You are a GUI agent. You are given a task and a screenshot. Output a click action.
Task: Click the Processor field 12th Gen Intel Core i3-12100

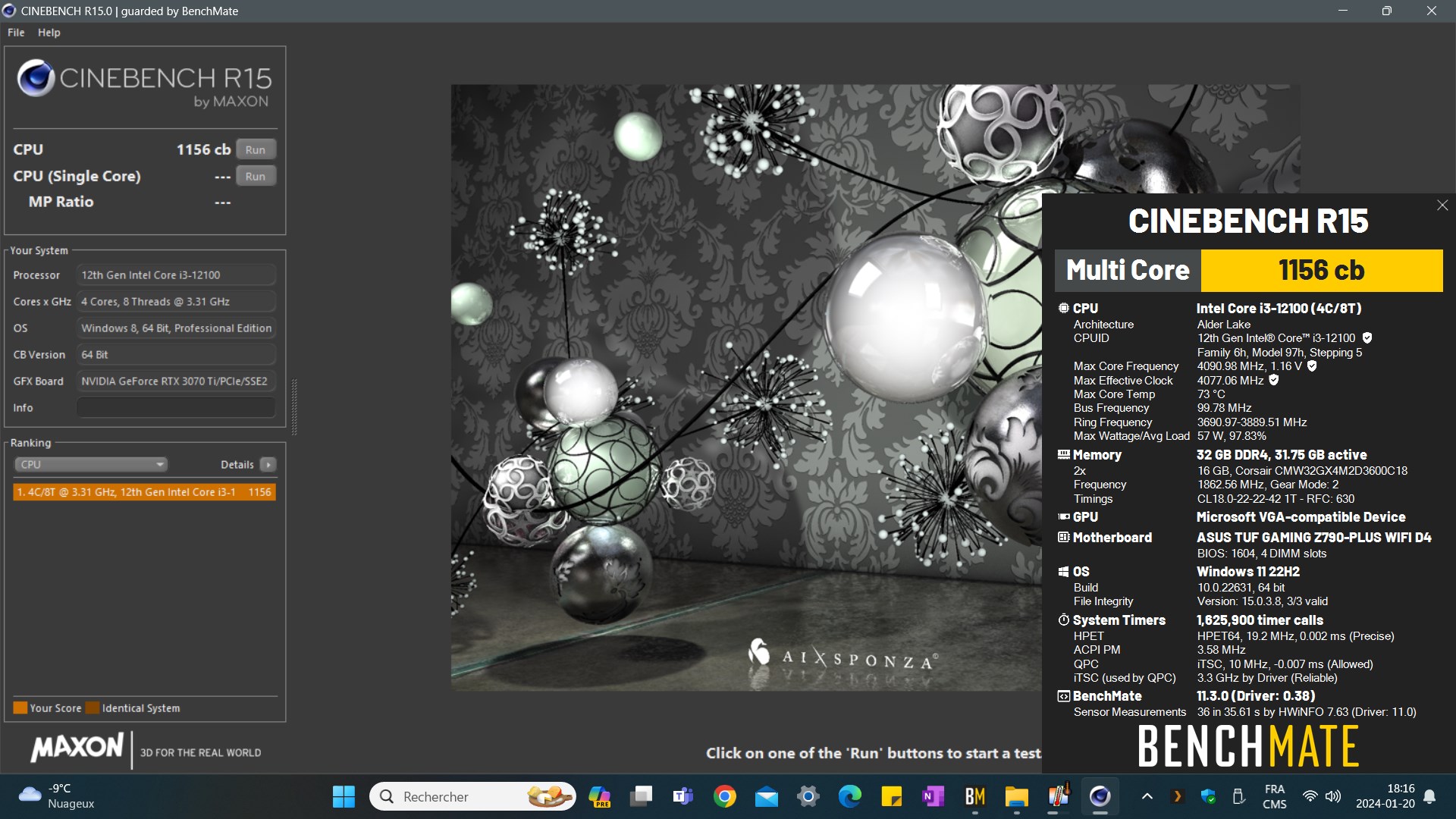click(x=176, y=275)
